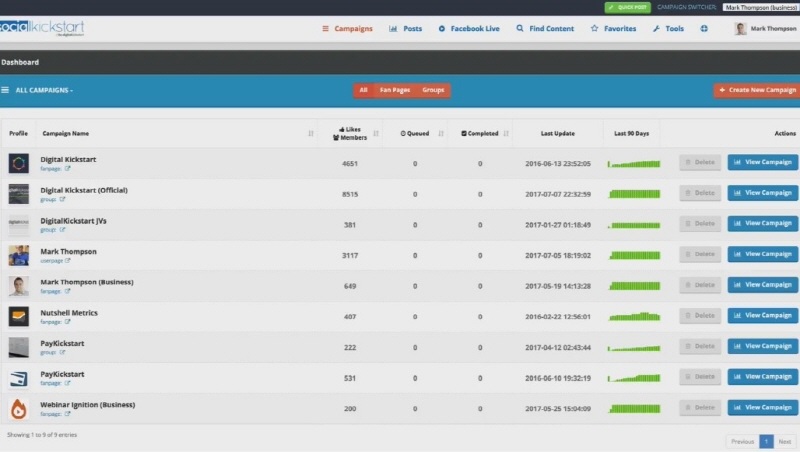Screen dimensions: 800x452
Task: Expand the All Campaigns dropdown
Action: [x=44, y=90]
